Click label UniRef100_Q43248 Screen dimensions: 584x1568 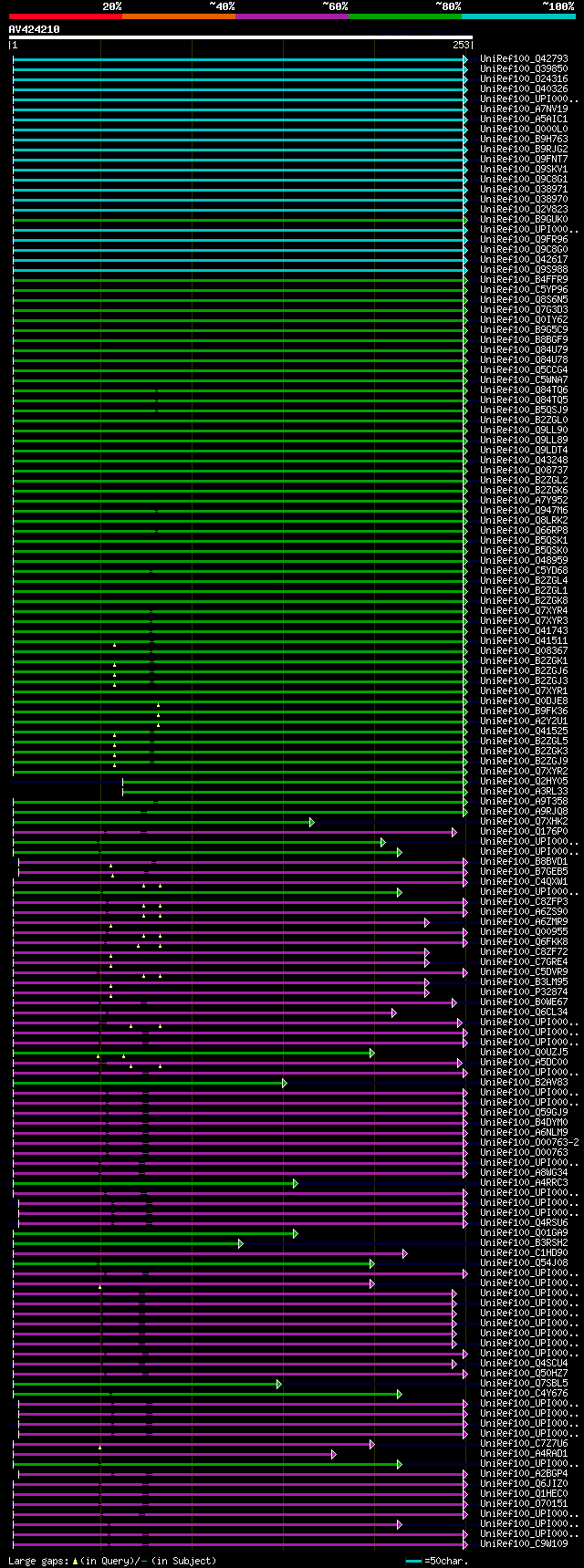click(x=524, y=460)
